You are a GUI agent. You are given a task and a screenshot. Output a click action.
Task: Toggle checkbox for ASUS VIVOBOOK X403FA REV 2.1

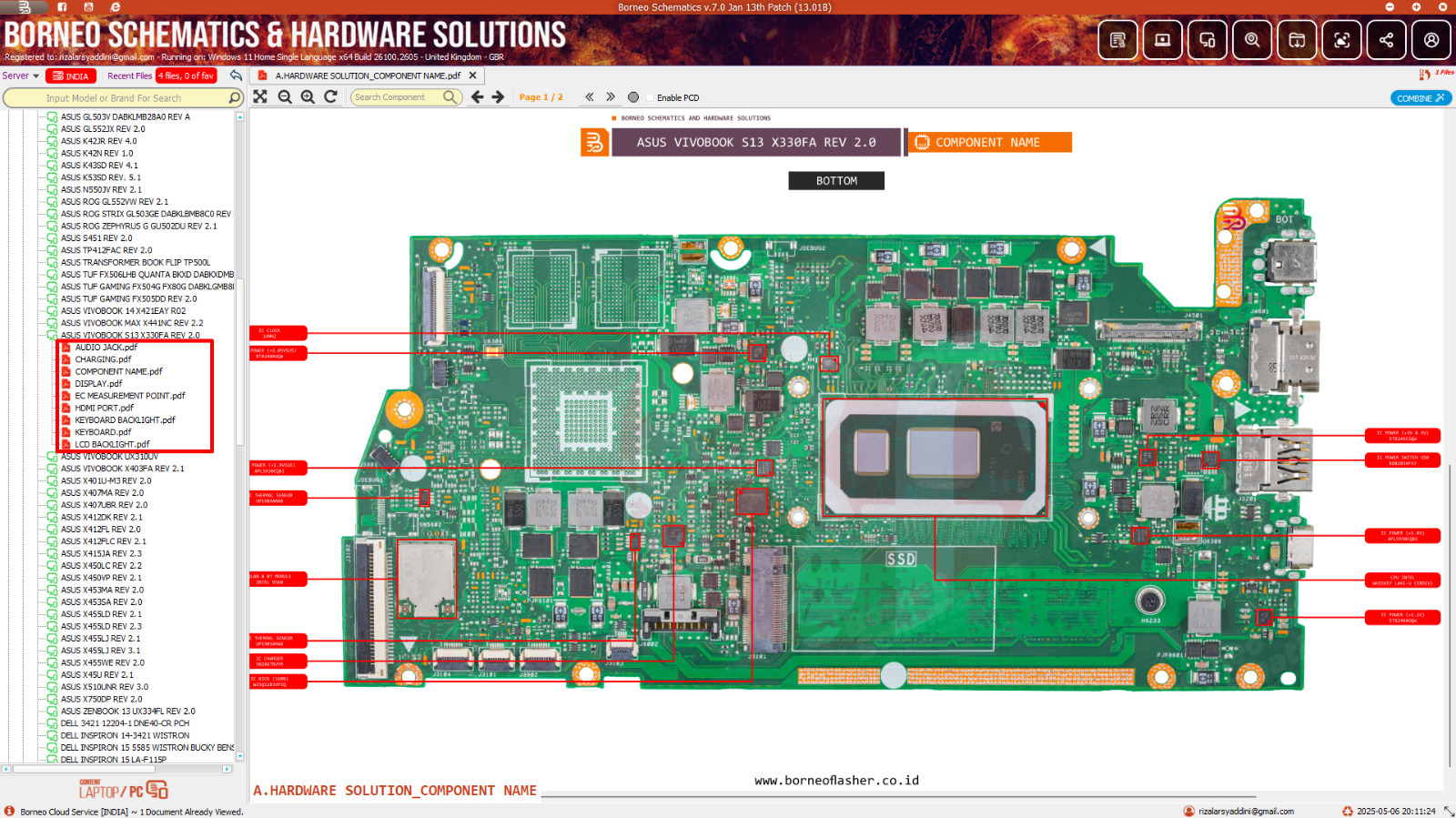pyautogui.click(x=53, y=469)
